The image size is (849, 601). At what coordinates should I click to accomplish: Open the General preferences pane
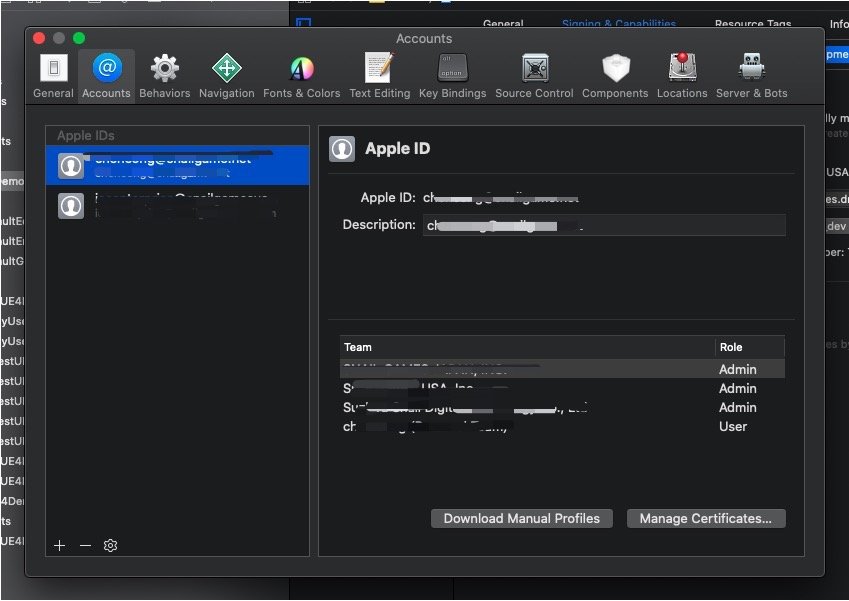point(53,76)
